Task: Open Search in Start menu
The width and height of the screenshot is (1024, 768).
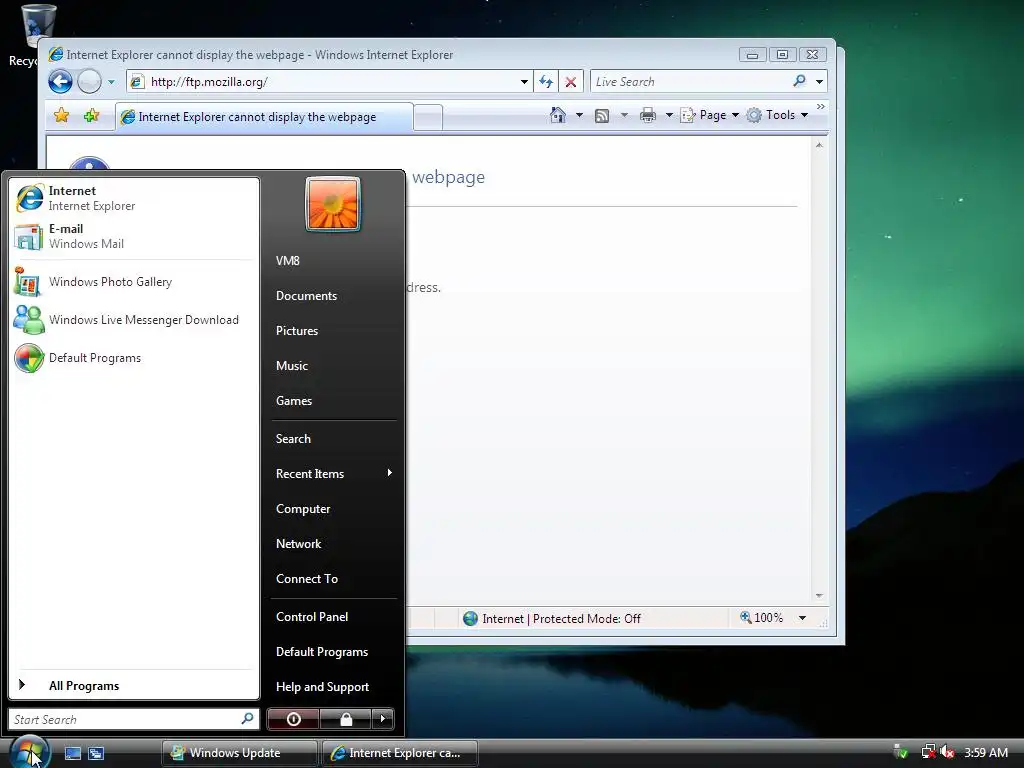Action: [333, 439]
